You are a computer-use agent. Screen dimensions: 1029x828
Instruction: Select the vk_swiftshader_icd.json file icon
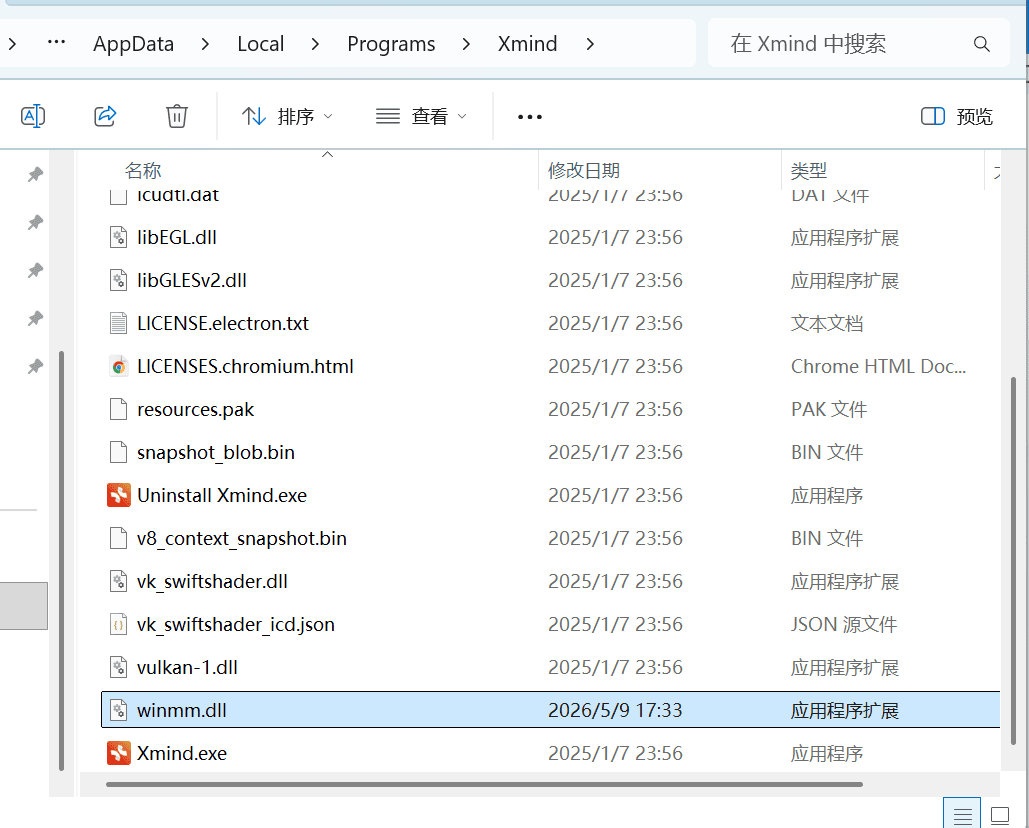point(118,624)
